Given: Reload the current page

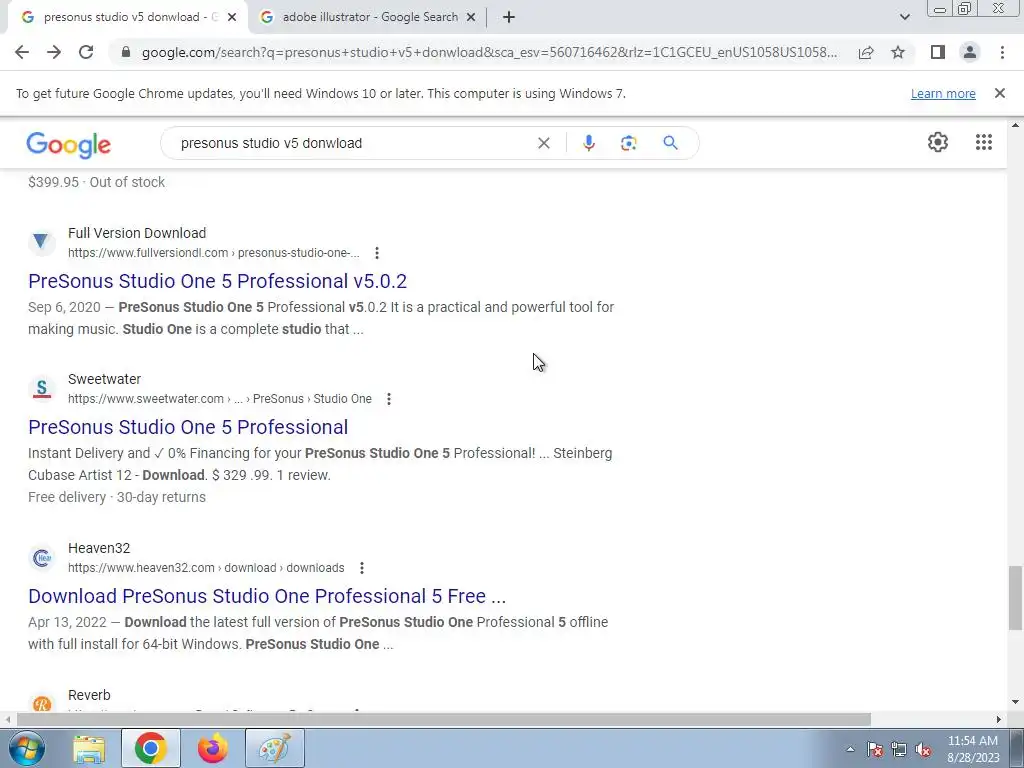Looking at the screenshot, I should 86,52.
